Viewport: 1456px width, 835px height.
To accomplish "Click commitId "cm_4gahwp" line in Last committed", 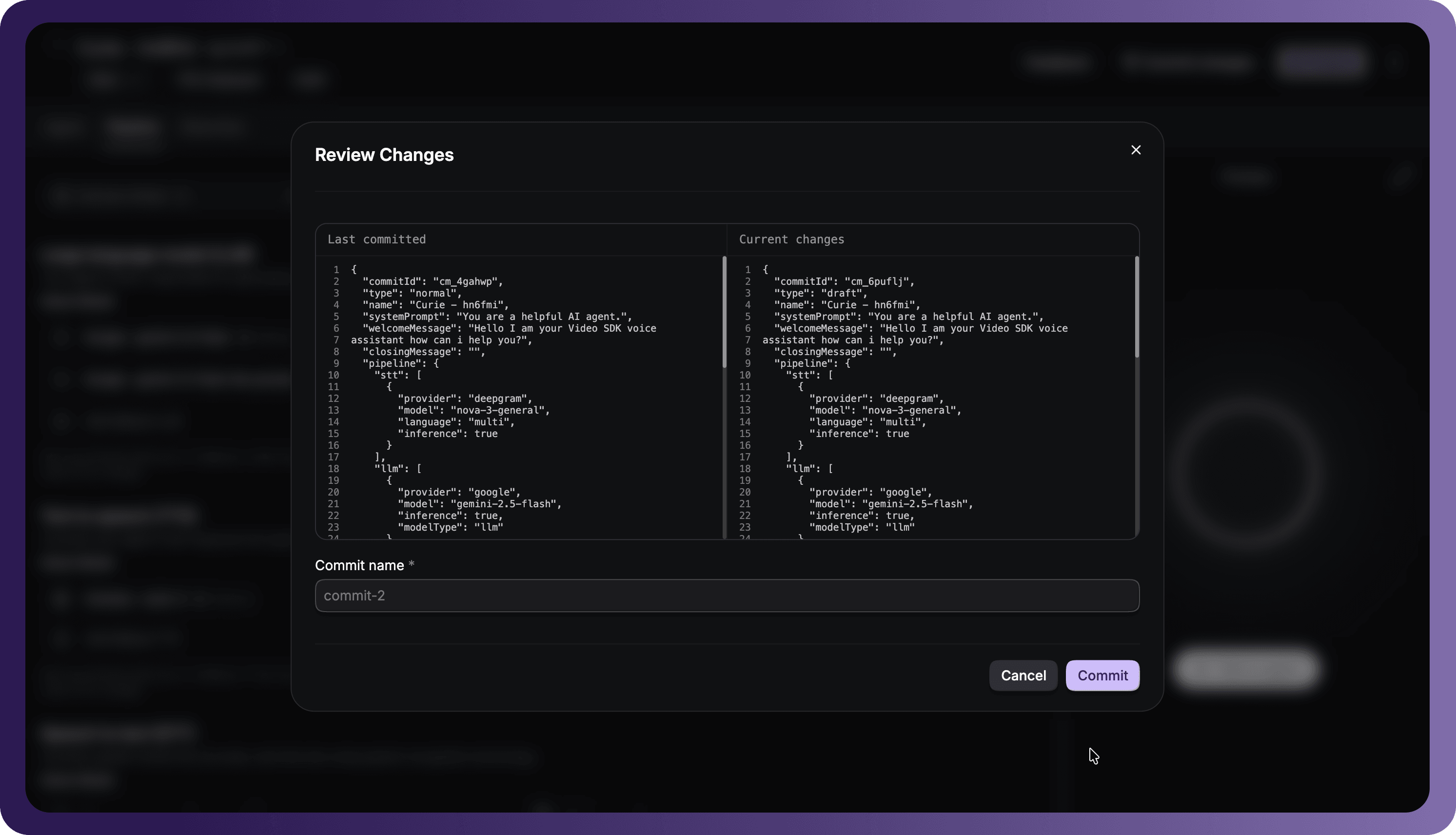I will (x=433, y=281).
